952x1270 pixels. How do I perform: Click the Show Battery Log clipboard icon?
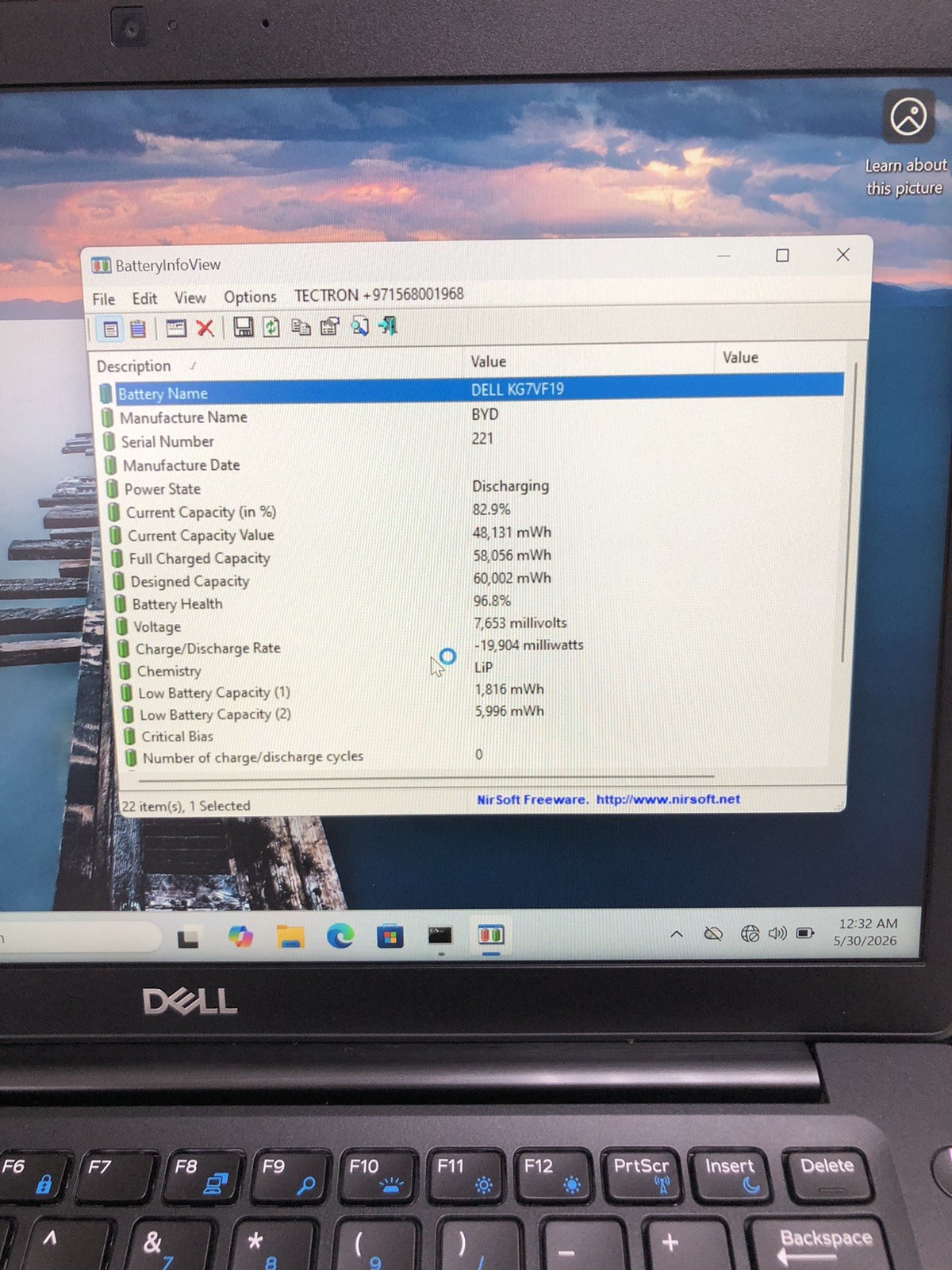coord(138,328)
